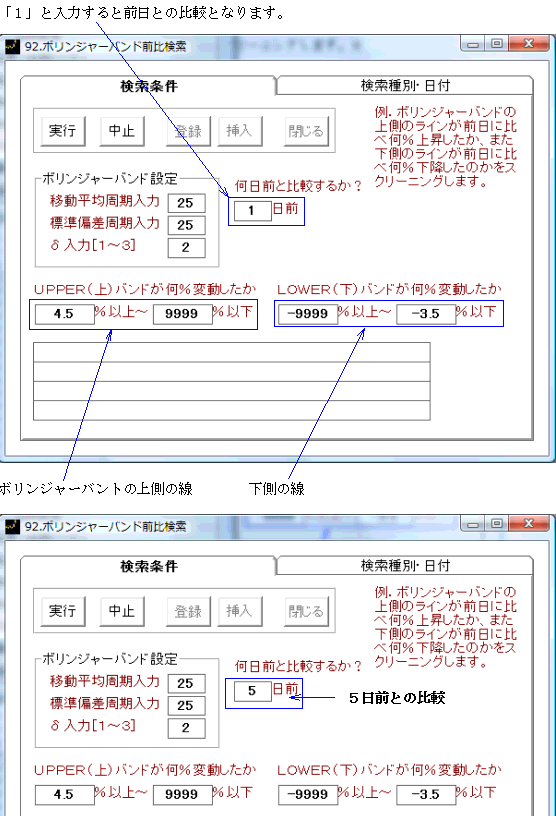Click UPPER band 4.5 field in the lower window

(65, 795)
